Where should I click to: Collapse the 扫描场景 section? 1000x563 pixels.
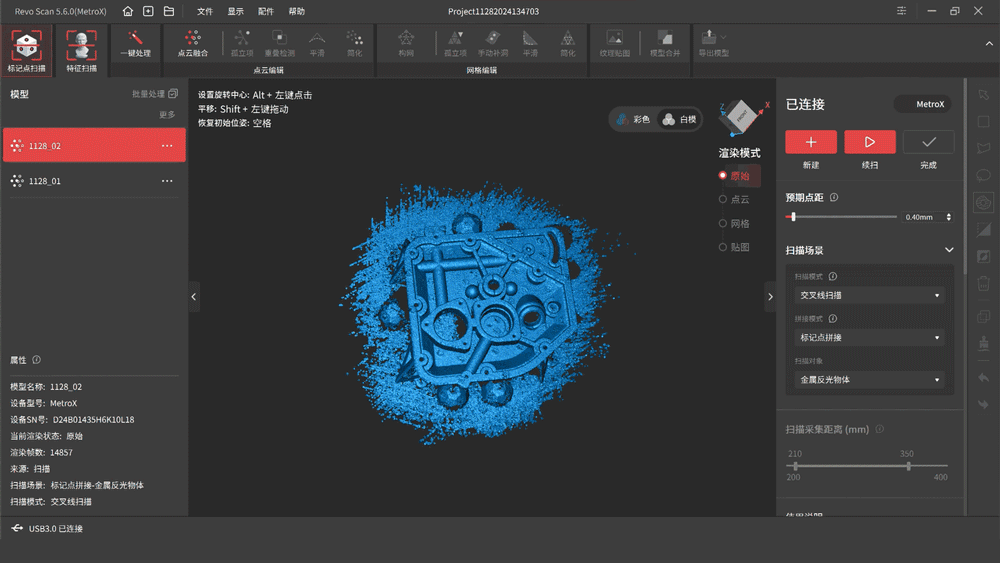coord(948,250)
